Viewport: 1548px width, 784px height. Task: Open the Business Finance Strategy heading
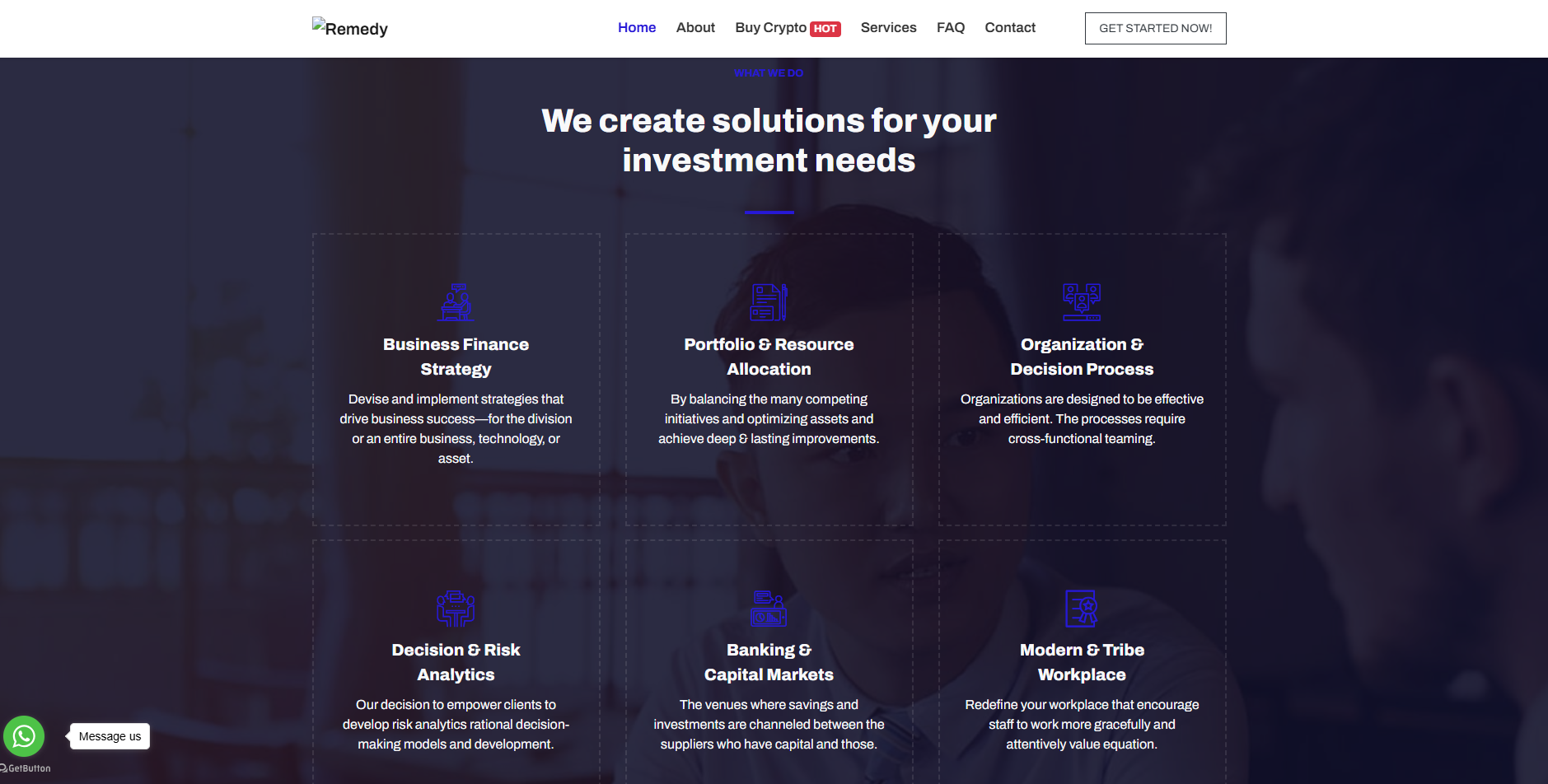click(456, 357)
